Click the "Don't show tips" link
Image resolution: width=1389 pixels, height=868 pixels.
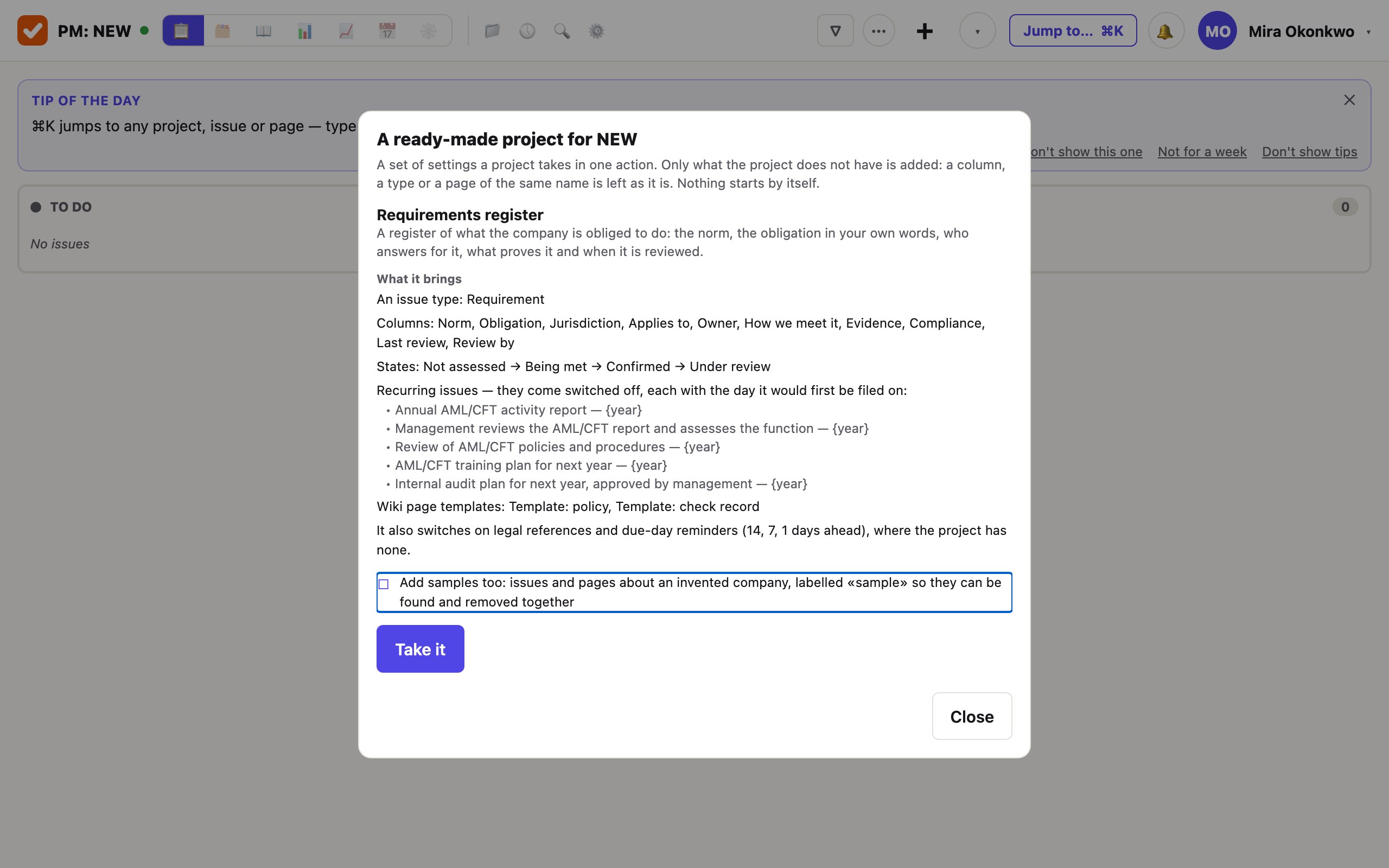tap(1309, 151)
